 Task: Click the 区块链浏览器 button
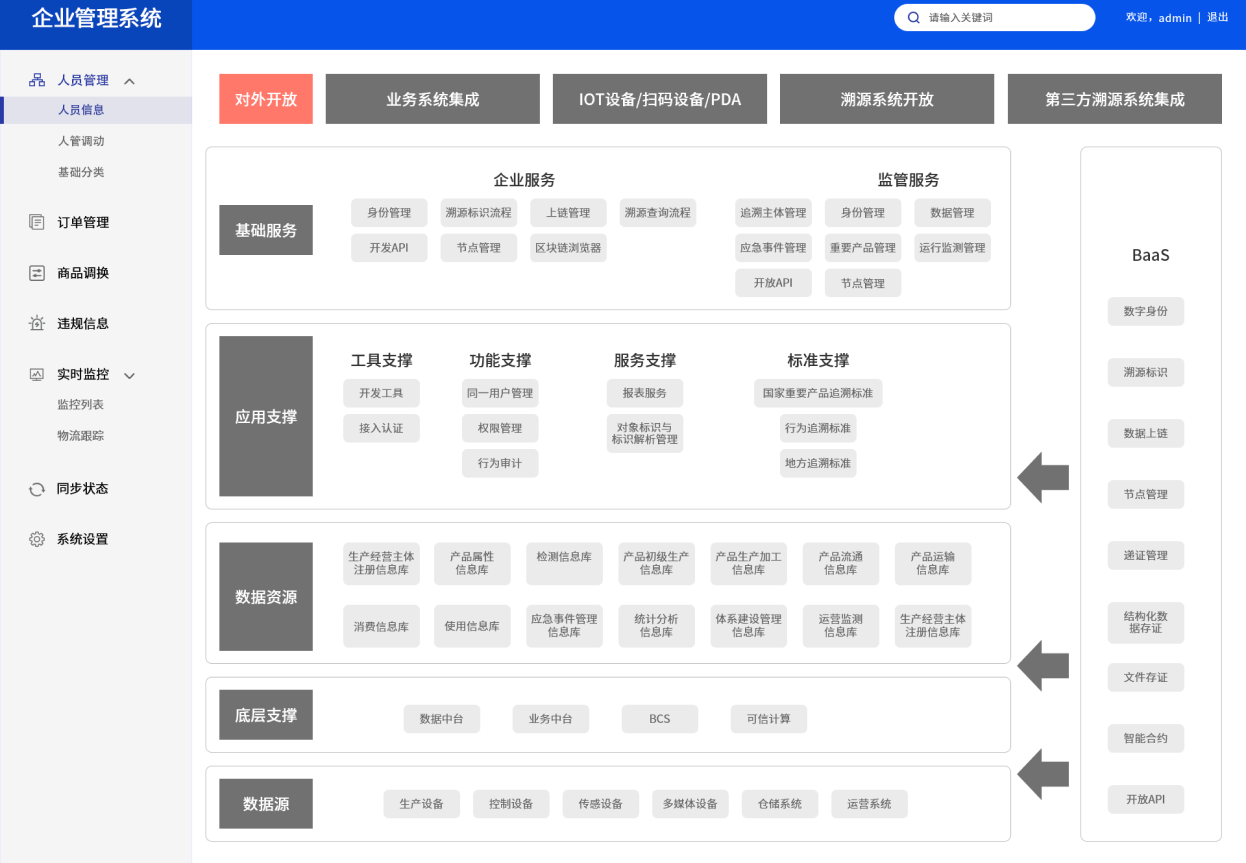pos(568,248)
